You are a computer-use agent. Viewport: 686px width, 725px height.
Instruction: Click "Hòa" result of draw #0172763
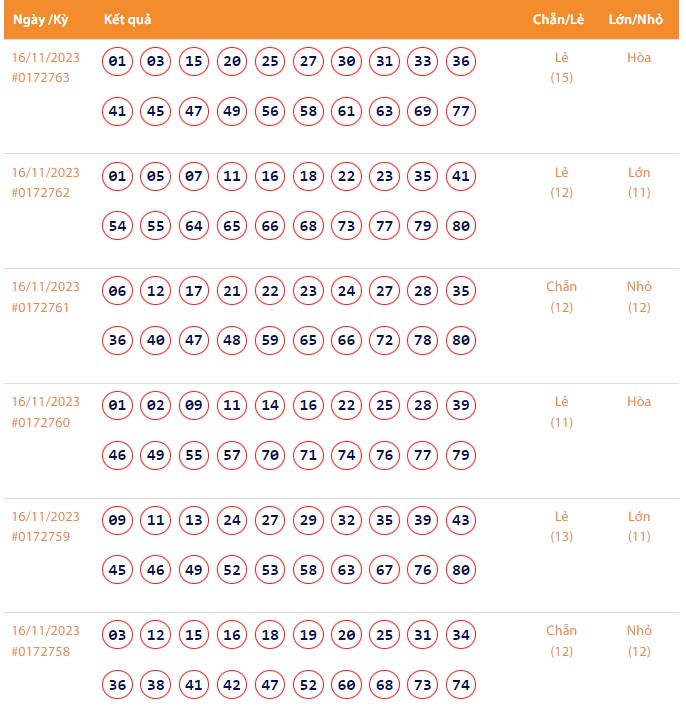pos(639,58)
